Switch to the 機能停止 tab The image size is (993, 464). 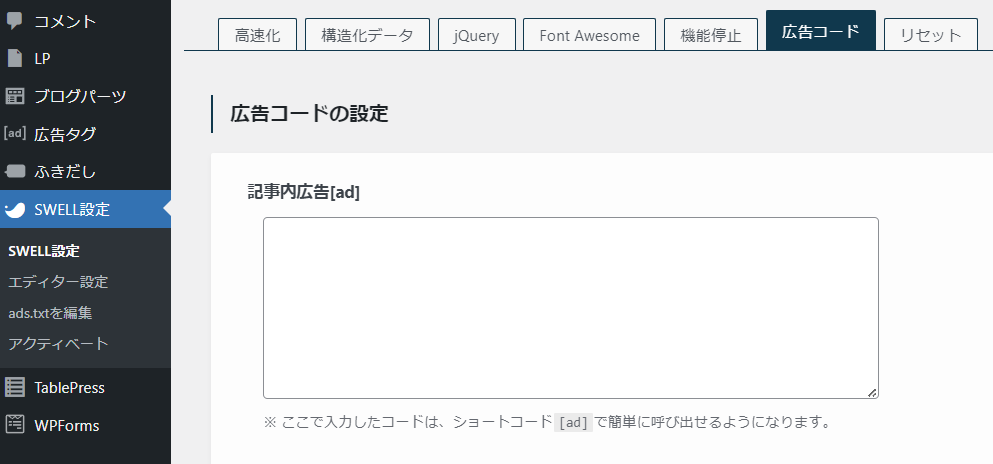coord(711,34)
